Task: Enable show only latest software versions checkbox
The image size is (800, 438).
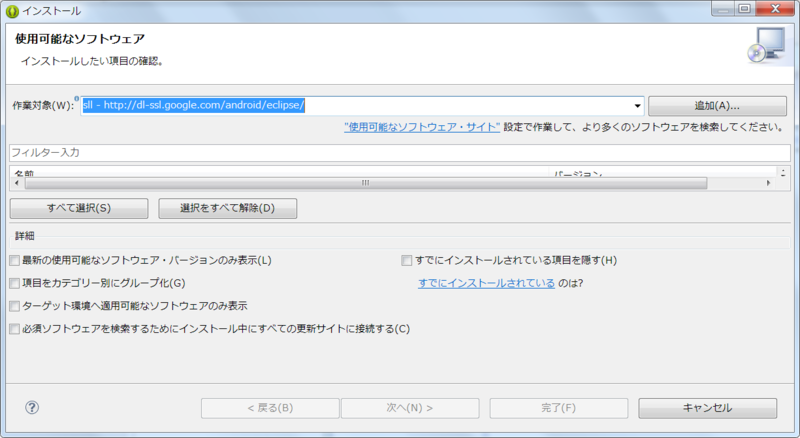Action: point(15,260)
